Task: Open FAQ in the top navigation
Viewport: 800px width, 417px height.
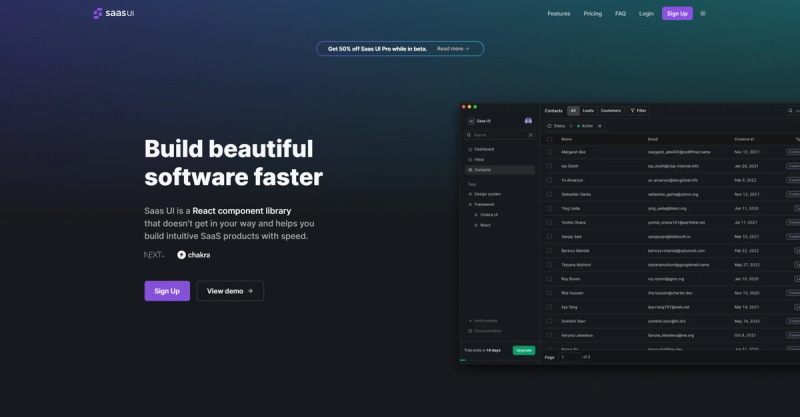Action: 620,14
